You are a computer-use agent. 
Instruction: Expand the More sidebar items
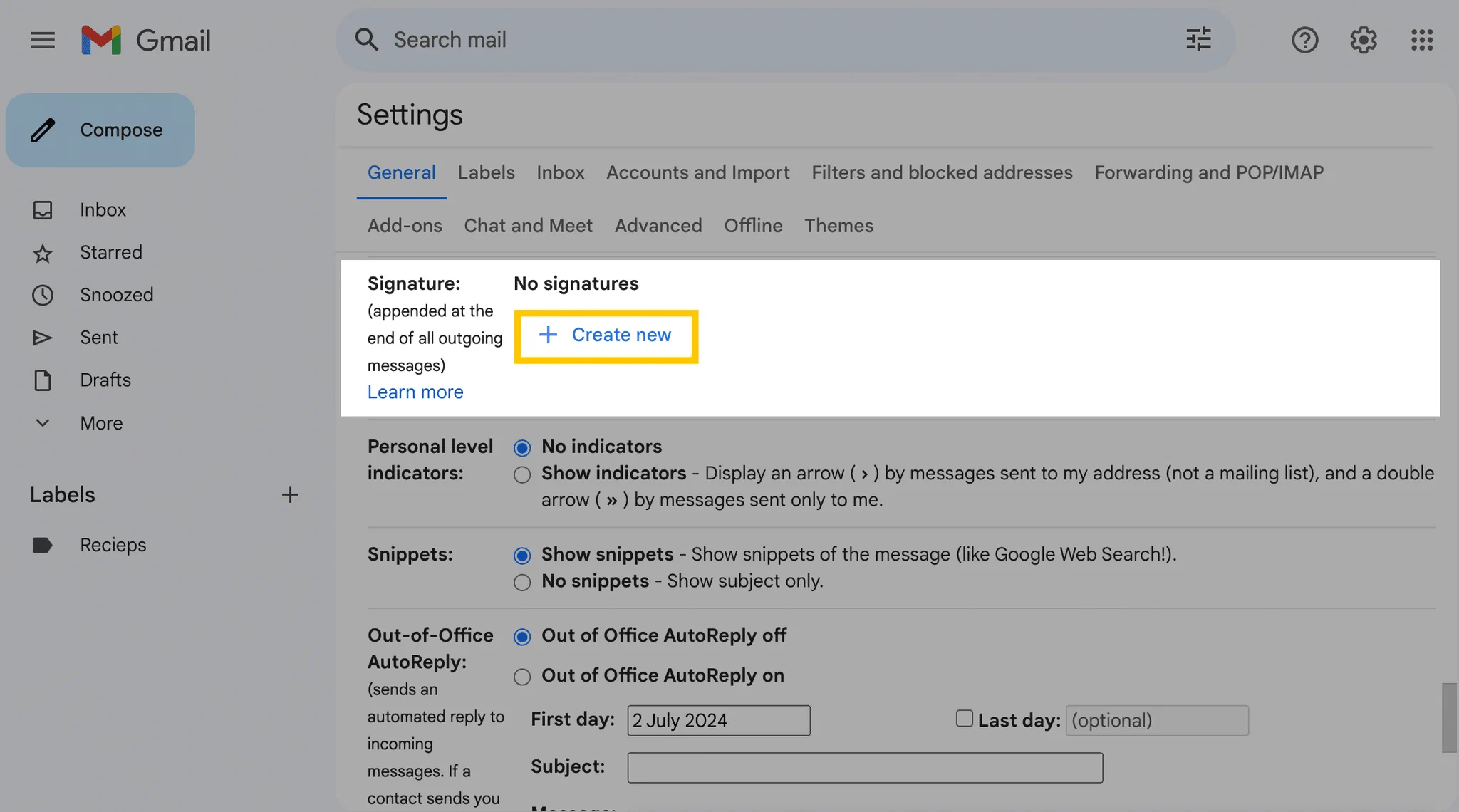coord(101,423)
